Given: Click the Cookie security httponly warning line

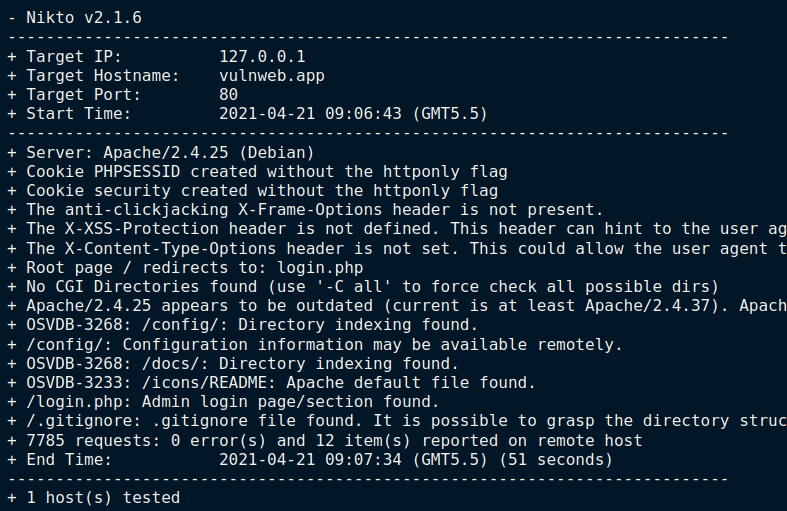Looking at the screenshot, I should [x=253, y=191].
